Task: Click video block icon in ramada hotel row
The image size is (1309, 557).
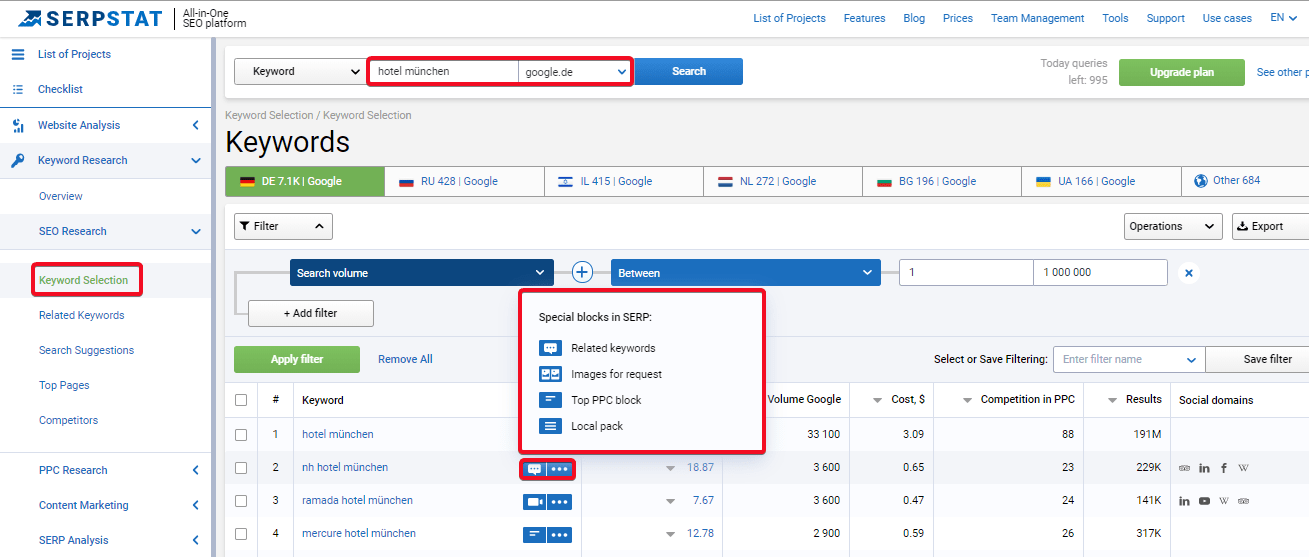Action: pos(534,501)
